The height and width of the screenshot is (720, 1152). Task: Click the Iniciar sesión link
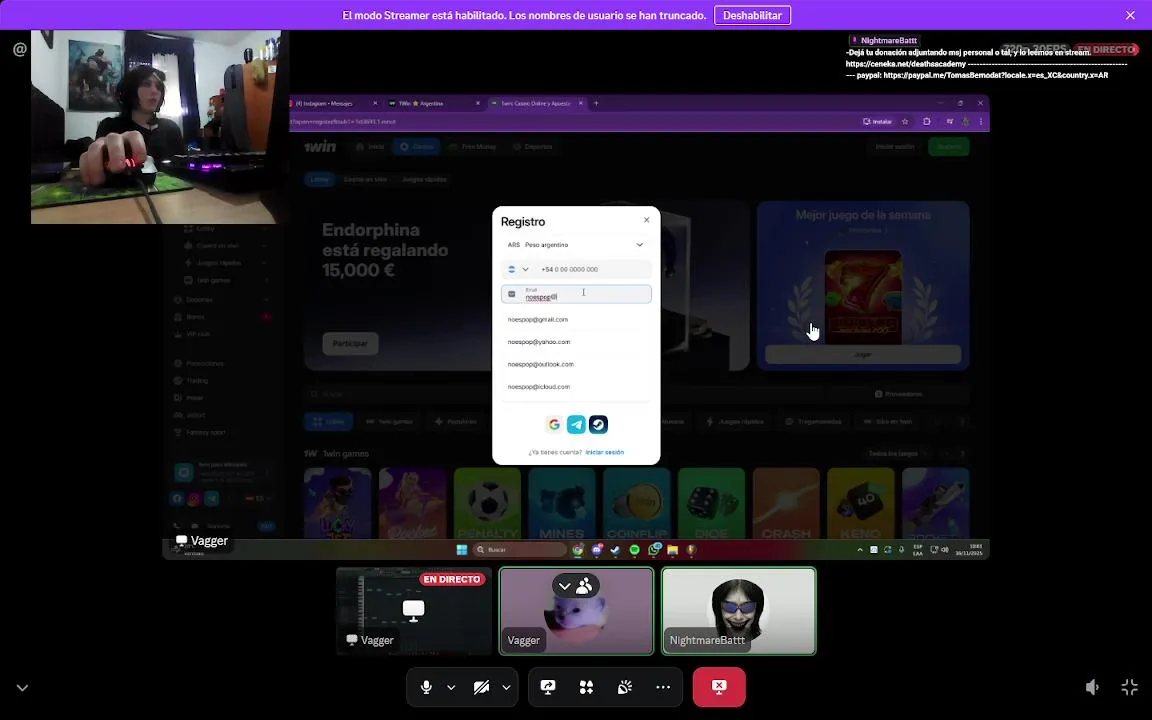click(x=605, y=452)
